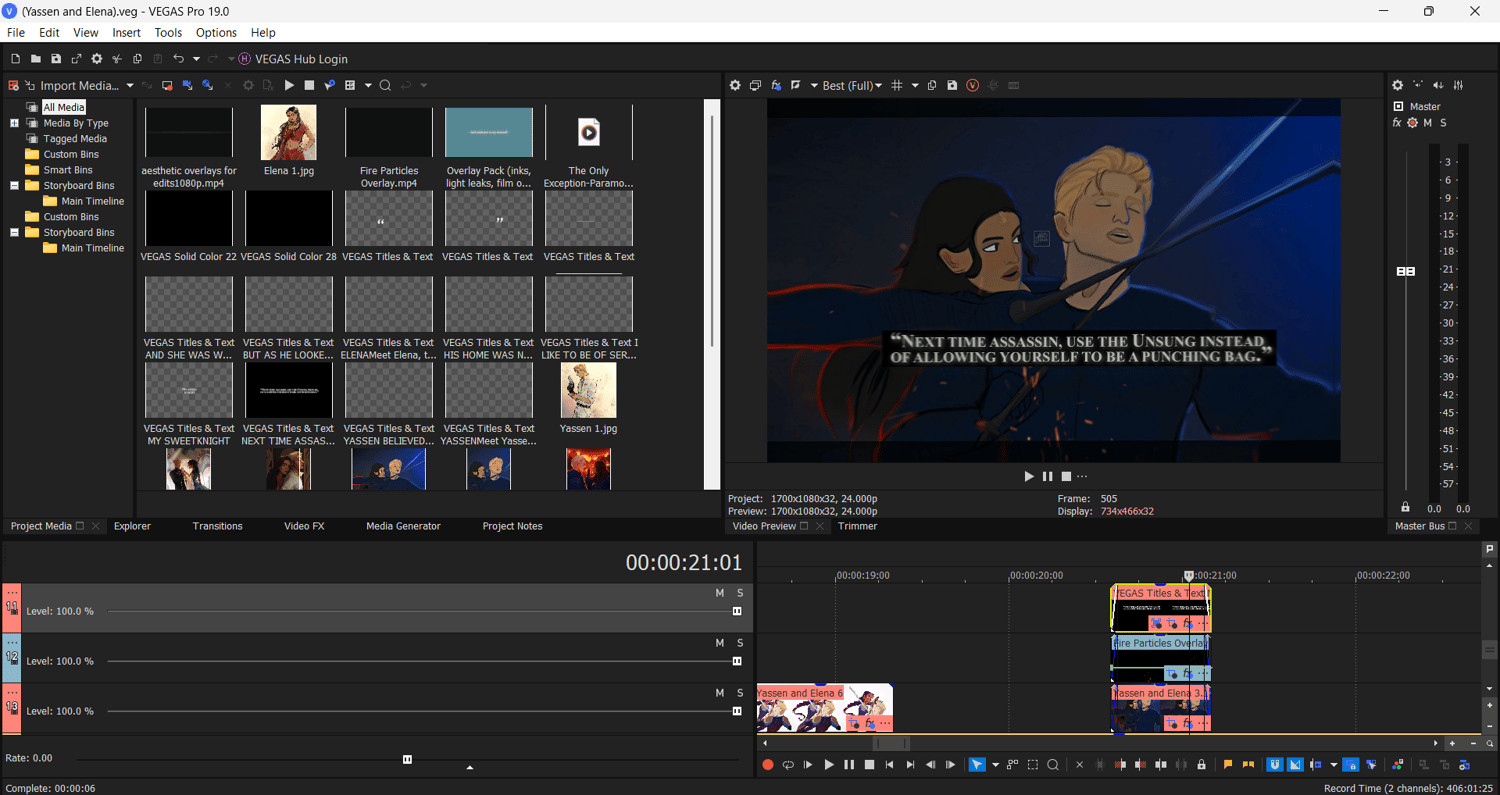Toggle Automatic Crossfades button
Screen dimensions: 1500x795
1295,765
